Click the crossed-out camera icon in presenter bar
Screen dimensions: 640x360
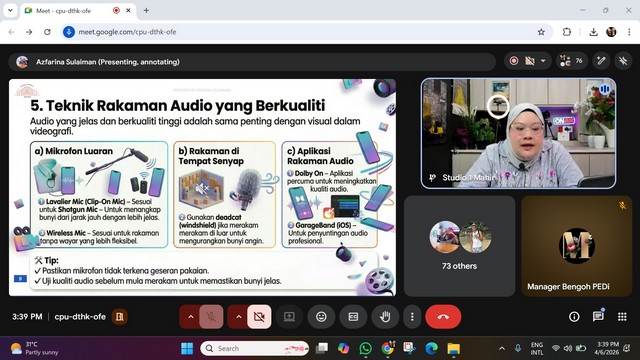530,61
